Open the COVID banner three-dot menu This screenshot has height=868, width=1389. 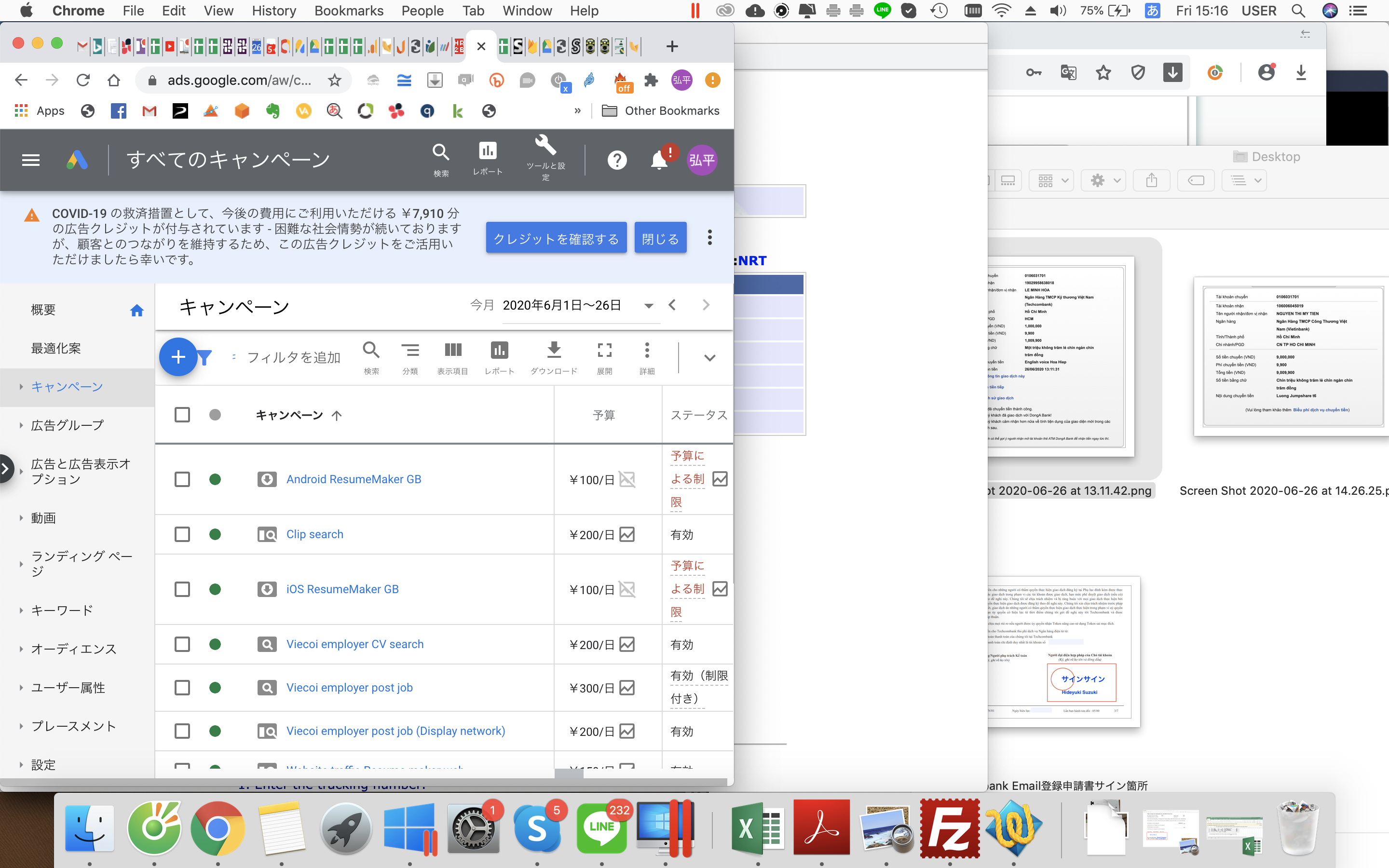tap(710, 237)
